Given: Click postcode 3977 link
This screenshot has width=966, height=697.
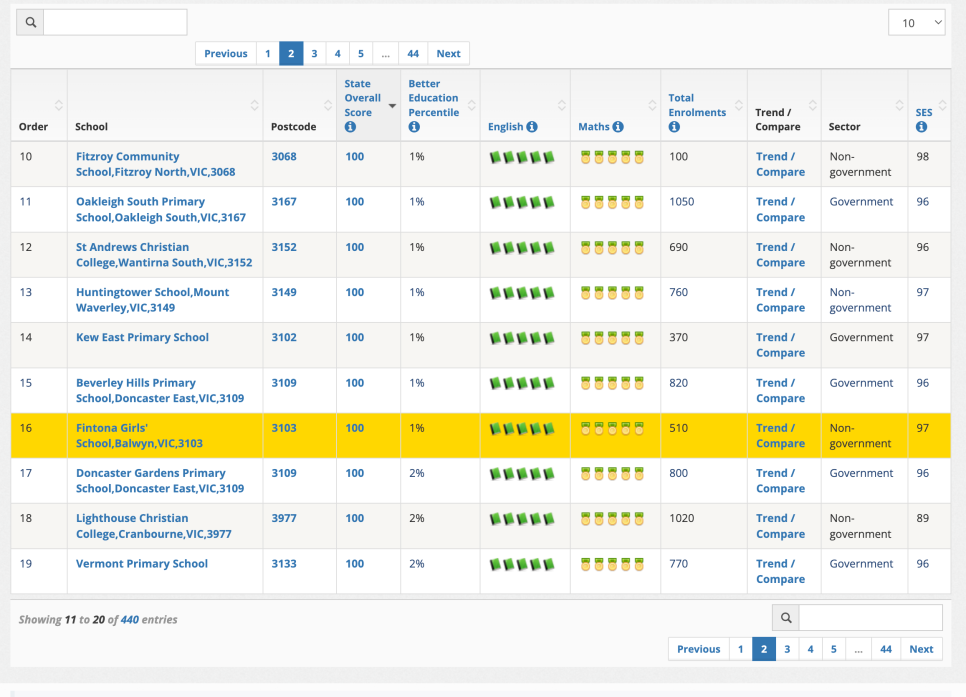Looking at the screenshot, I should [x=284, y=518].
